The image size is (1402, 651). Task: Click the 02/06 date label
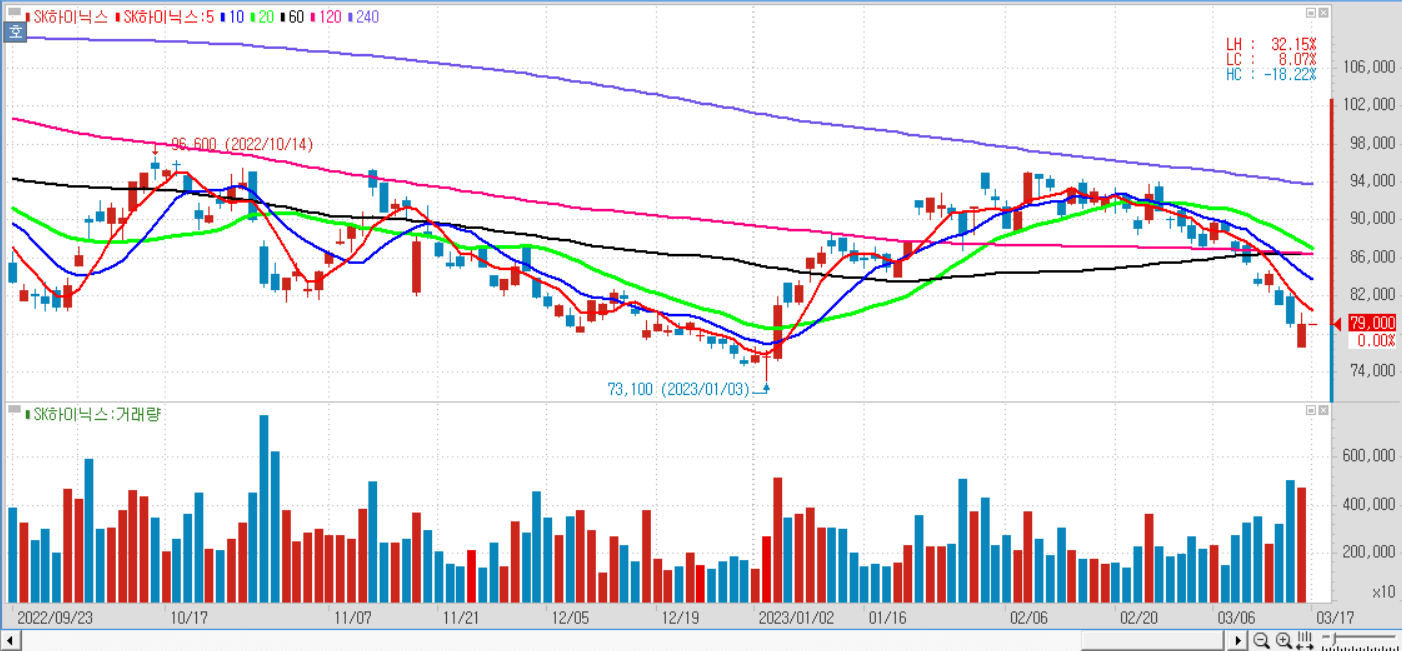pyautogui.click(x=1029, y=618)
